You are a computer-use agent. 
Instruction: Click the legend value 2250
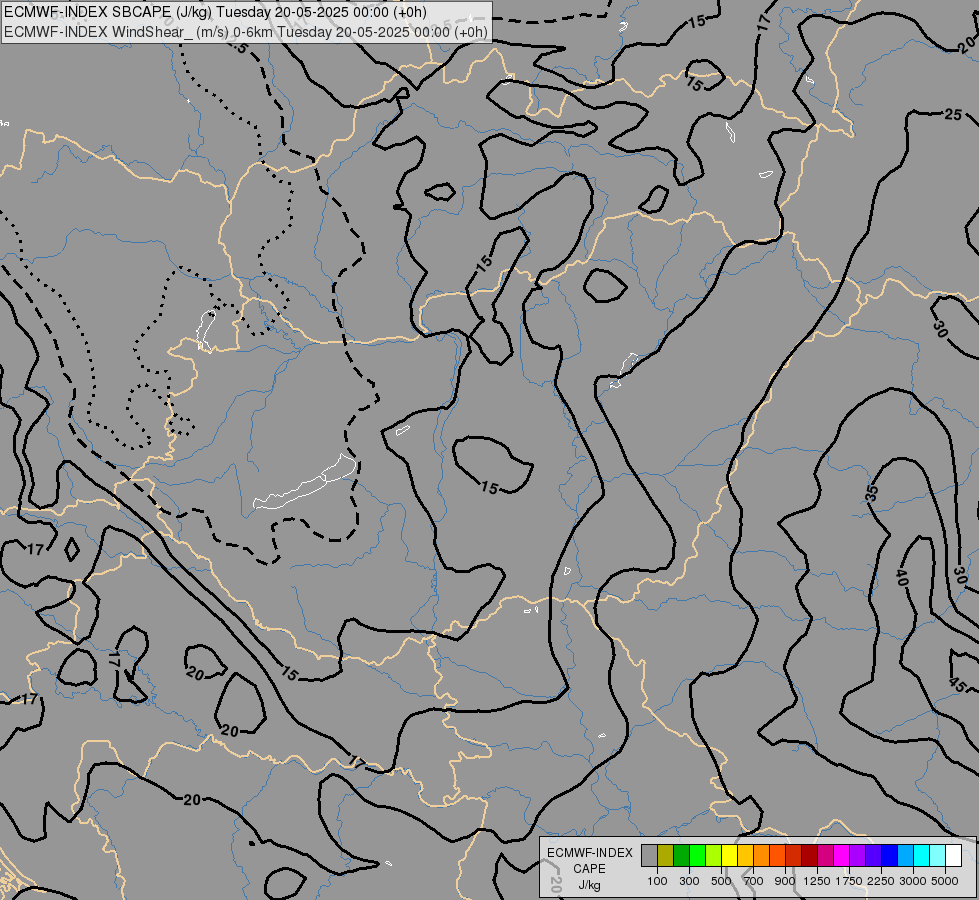(881, 881)
